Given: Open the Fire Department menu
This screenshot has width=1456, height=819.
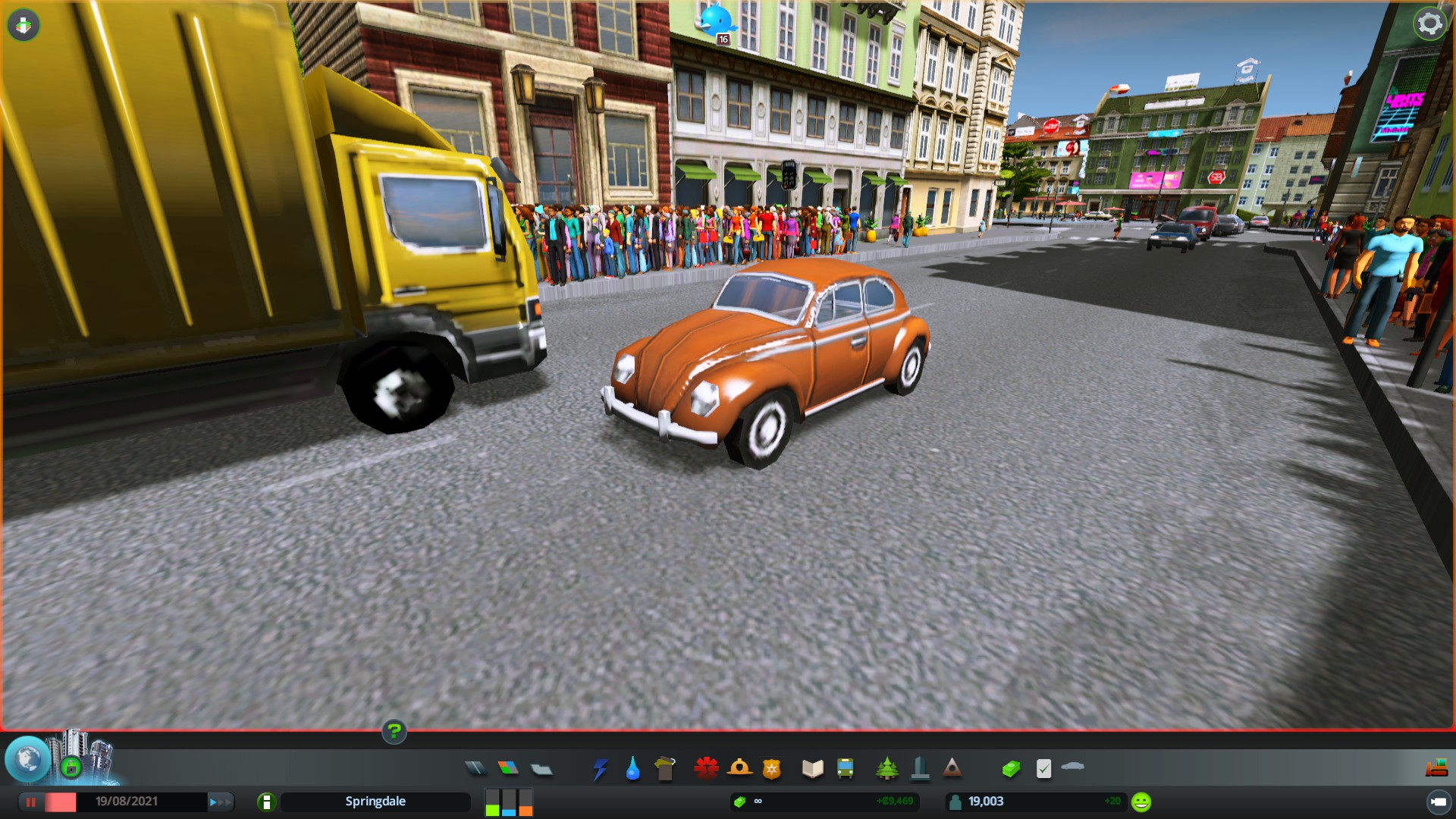Looking at the screenshot, I should click(x=739, y=769).
